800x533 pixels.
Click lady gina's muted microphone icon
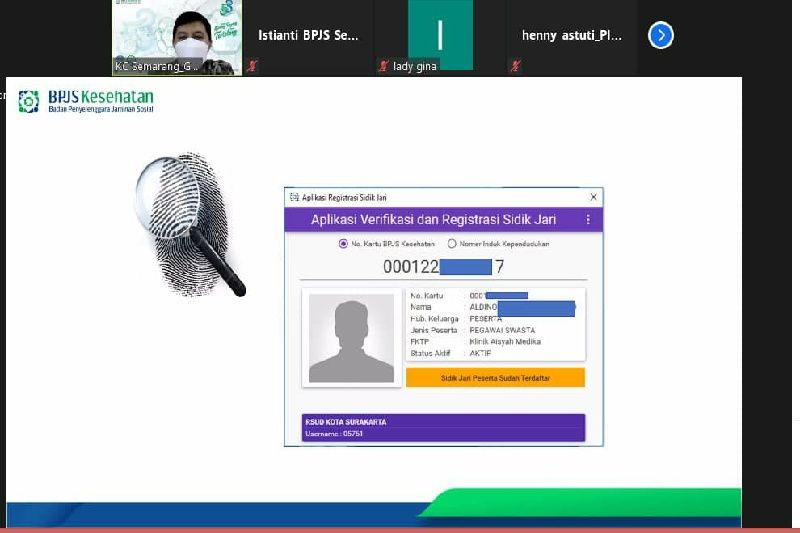point(383,66)
